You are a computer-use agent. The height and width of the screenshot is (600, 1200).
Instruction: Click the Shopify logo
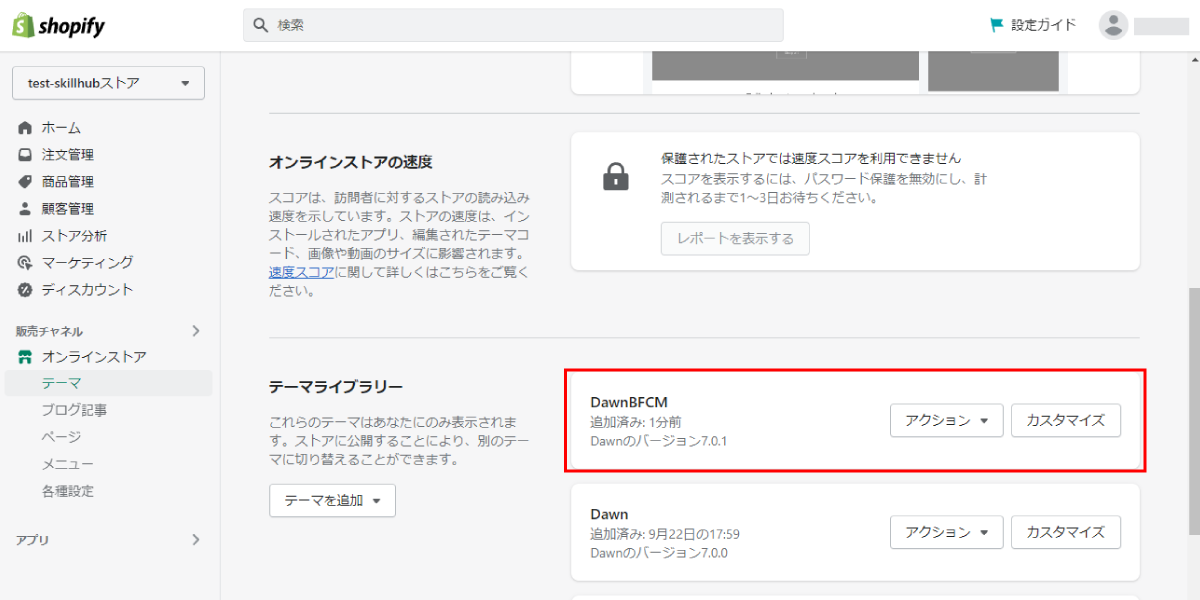[58, 25]
